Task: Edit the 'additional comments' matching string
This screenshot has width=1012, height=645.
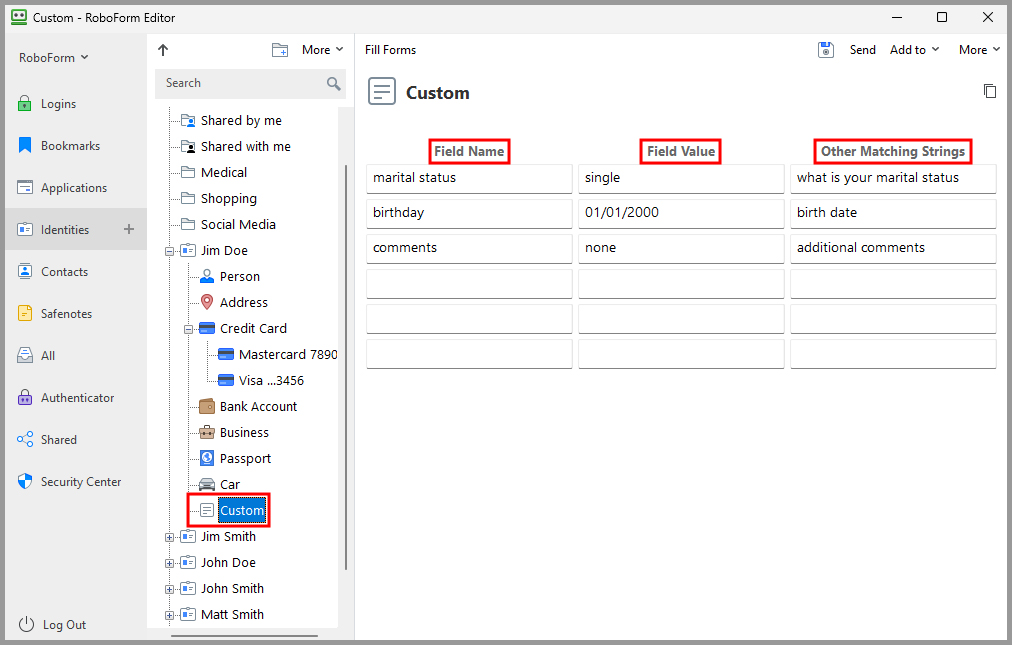Action: click(x=893, y=248)
